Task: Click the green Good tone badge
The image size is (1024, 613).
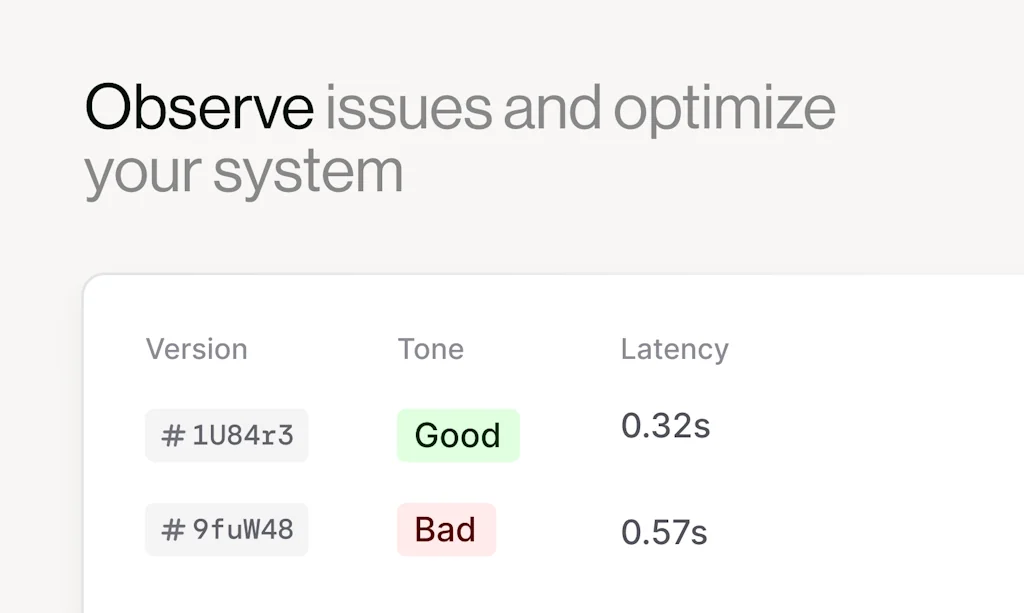Action: [458, 436]
